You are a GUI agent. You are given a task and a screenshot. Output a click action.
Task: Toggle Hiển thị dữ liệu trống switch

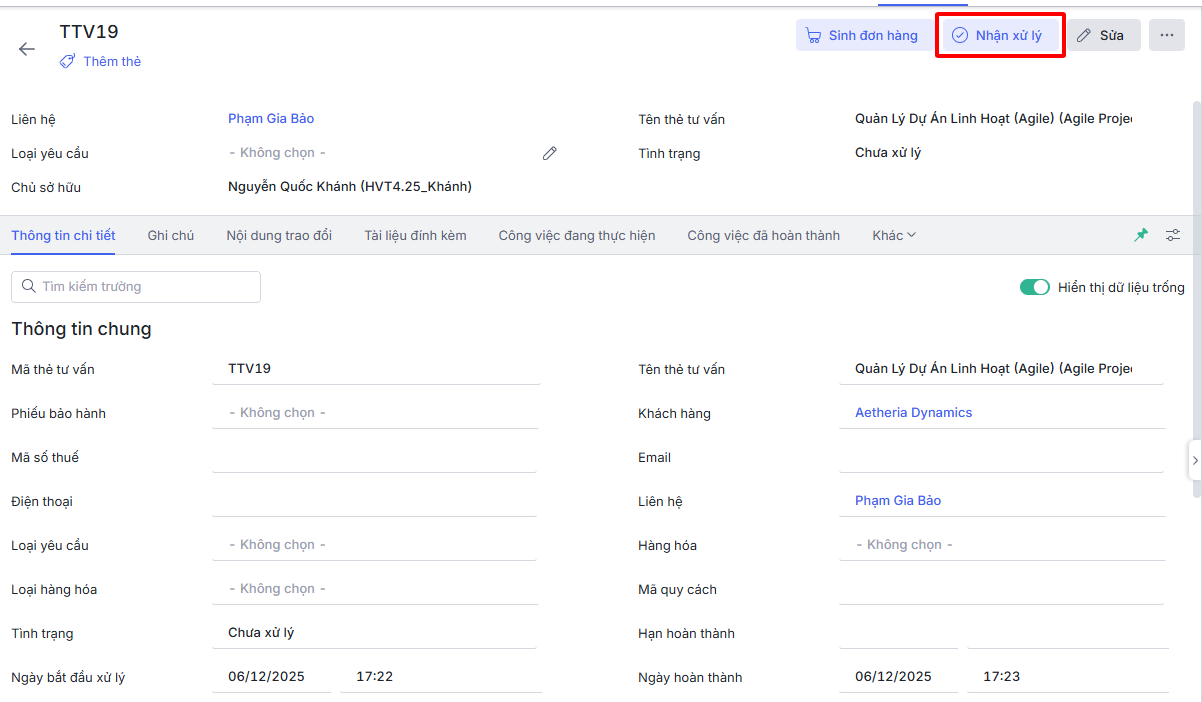coord(1034,288)
